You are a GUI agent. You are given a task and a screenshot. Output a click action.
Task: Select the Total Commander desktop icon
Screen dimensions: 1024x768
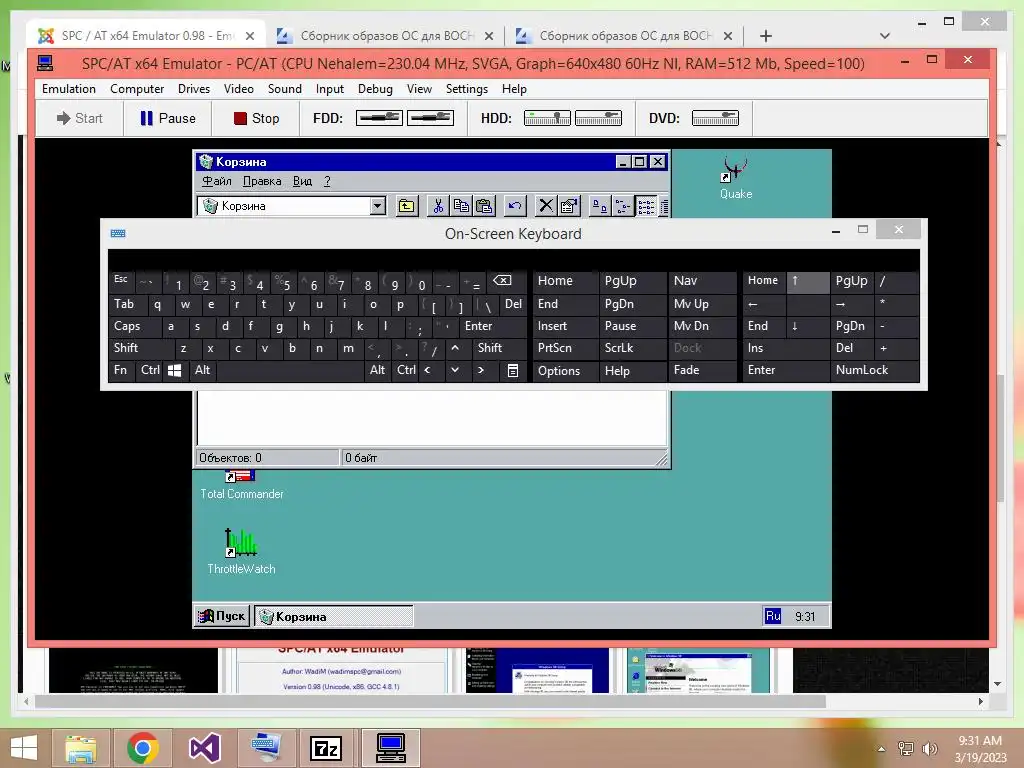pos(242,485)
